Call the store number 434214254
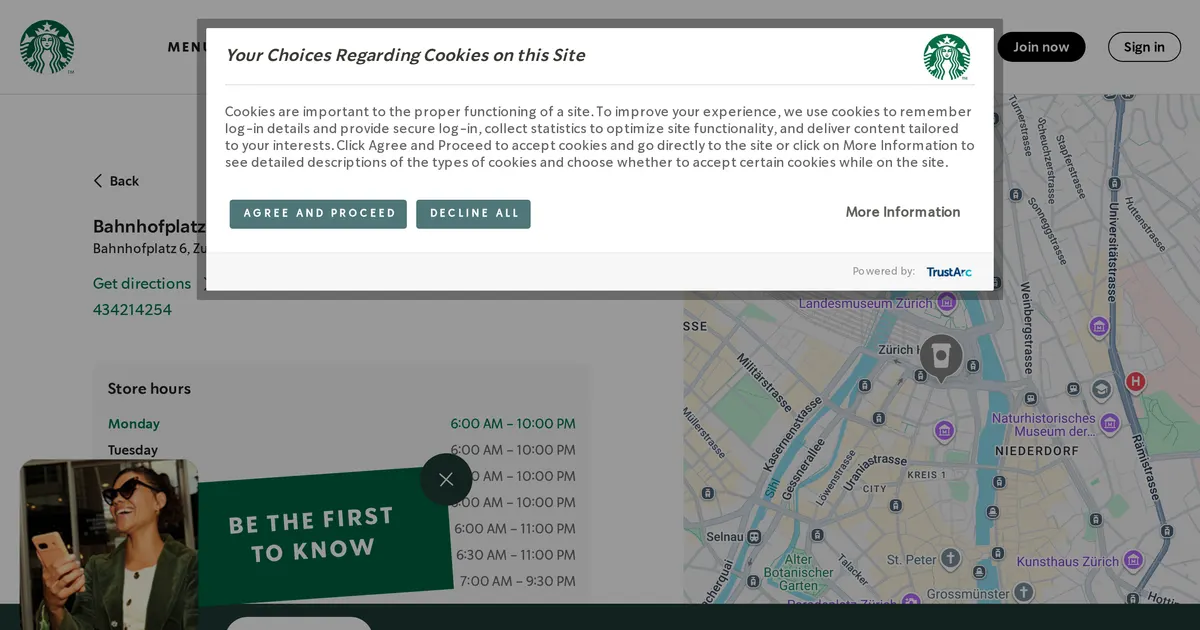This screenshot has height=630, width=1200. point(132,310)
